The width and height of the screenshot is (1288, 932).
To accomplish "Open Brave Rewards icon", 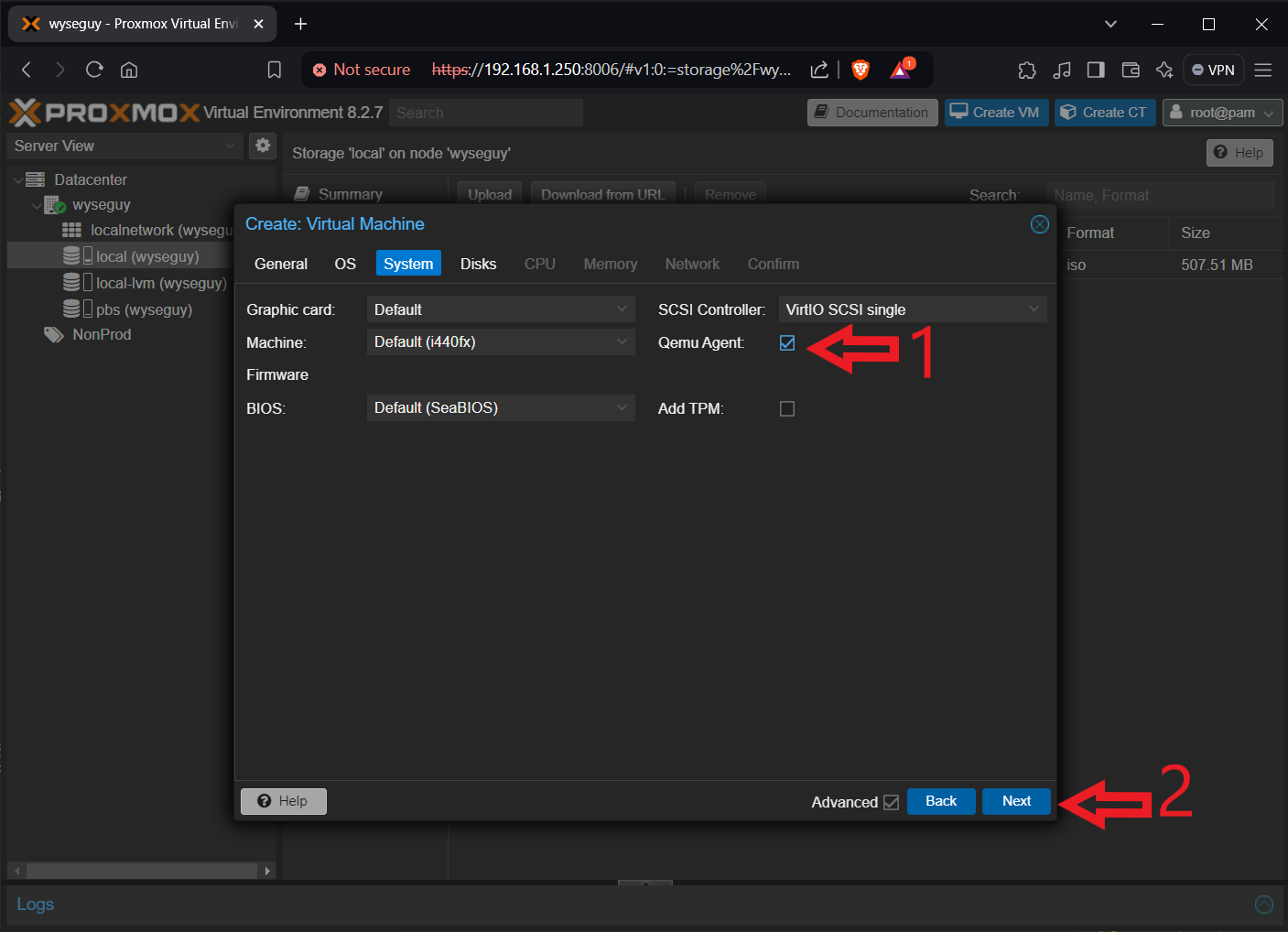I will (x=902, y=70).
